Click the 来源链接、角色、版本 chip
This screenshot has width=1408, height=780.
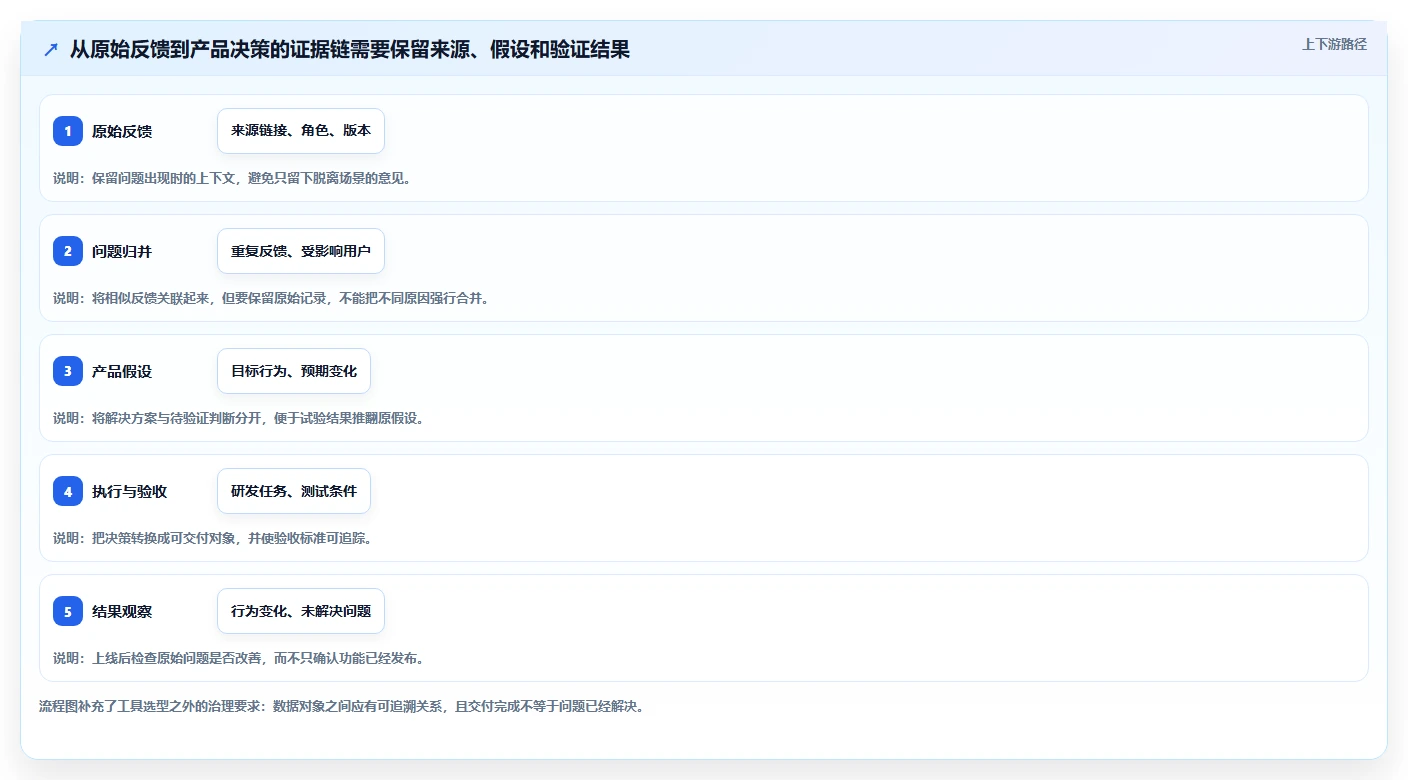(301, 131)
